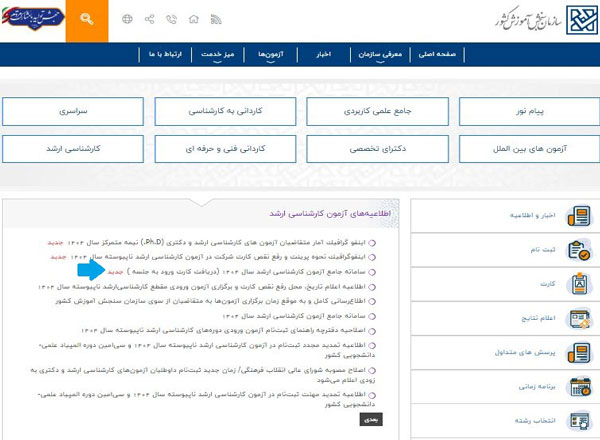Open اطلاعیه اعلام تاریخ، محل رفع نقص notice
This screenshot has width=600, height=440.
[202, 287]
